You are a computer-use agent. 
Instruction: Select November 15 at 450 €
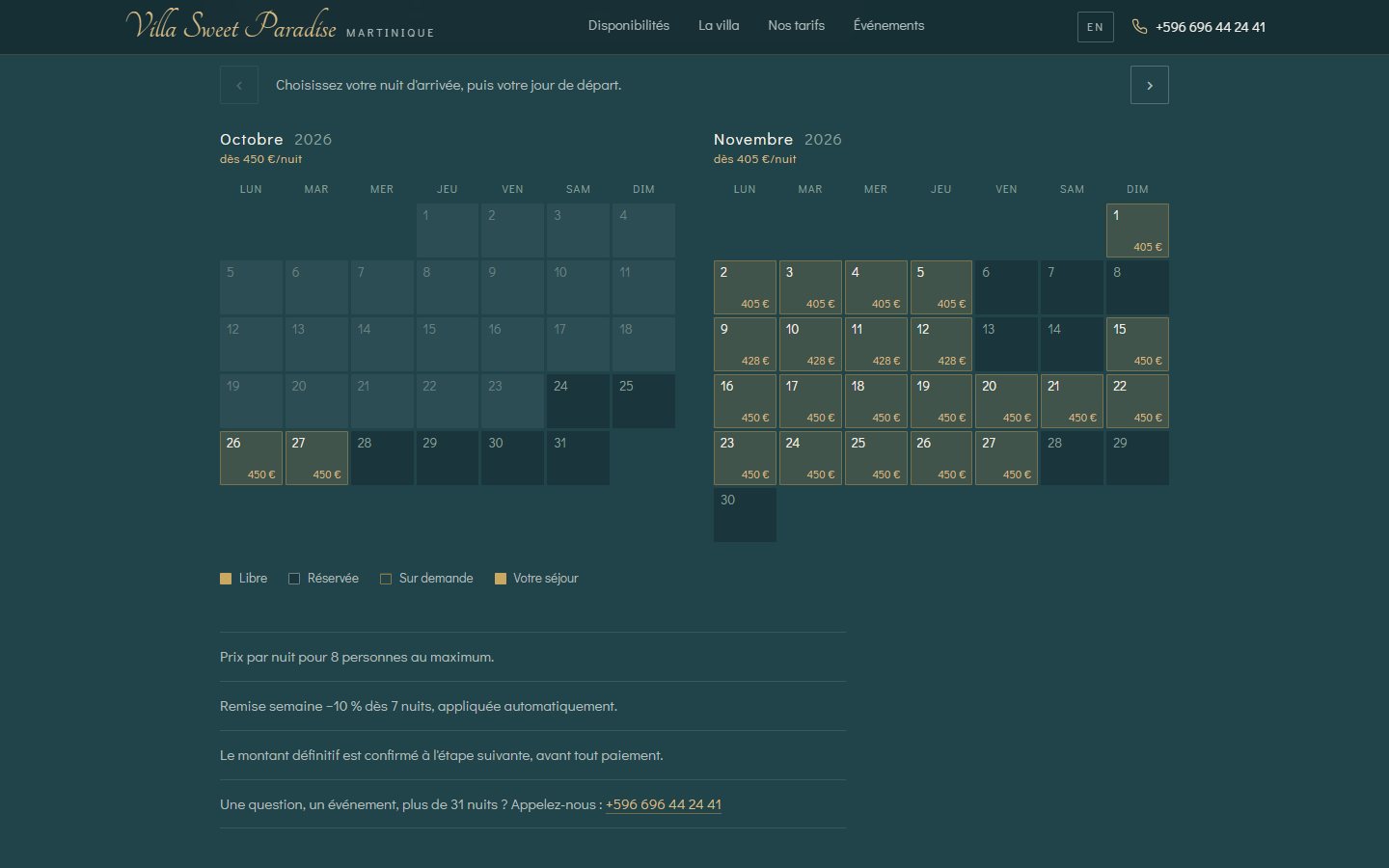pyautogui.click(x=1137, y=344)
